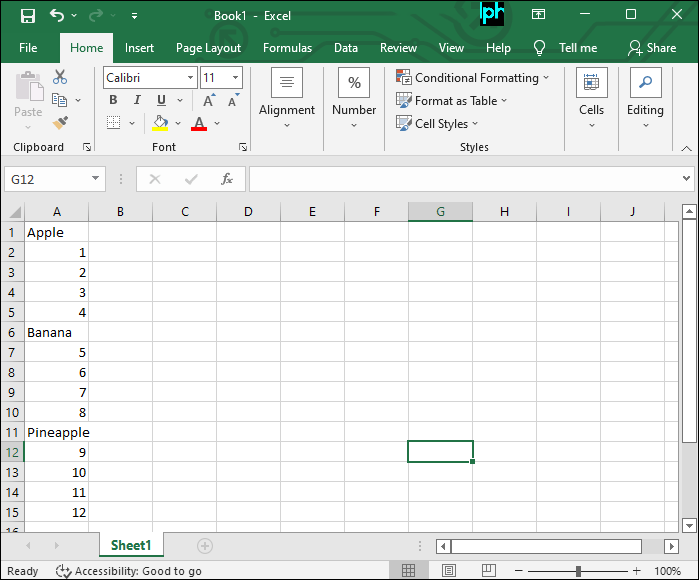Image resolution: width=699 pixels, height=580 pixels.
Task: Toggle Bold formatting
Action: (113, 100)
